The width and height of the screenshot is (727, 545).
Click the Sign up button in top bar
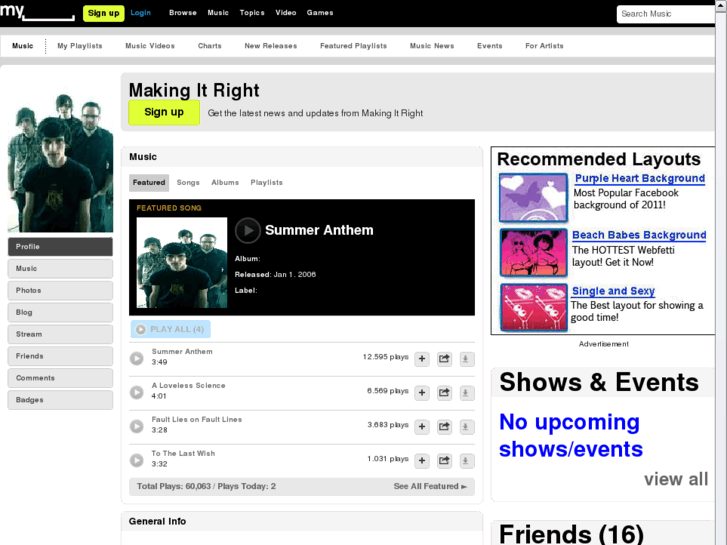(x=103, y=13)
